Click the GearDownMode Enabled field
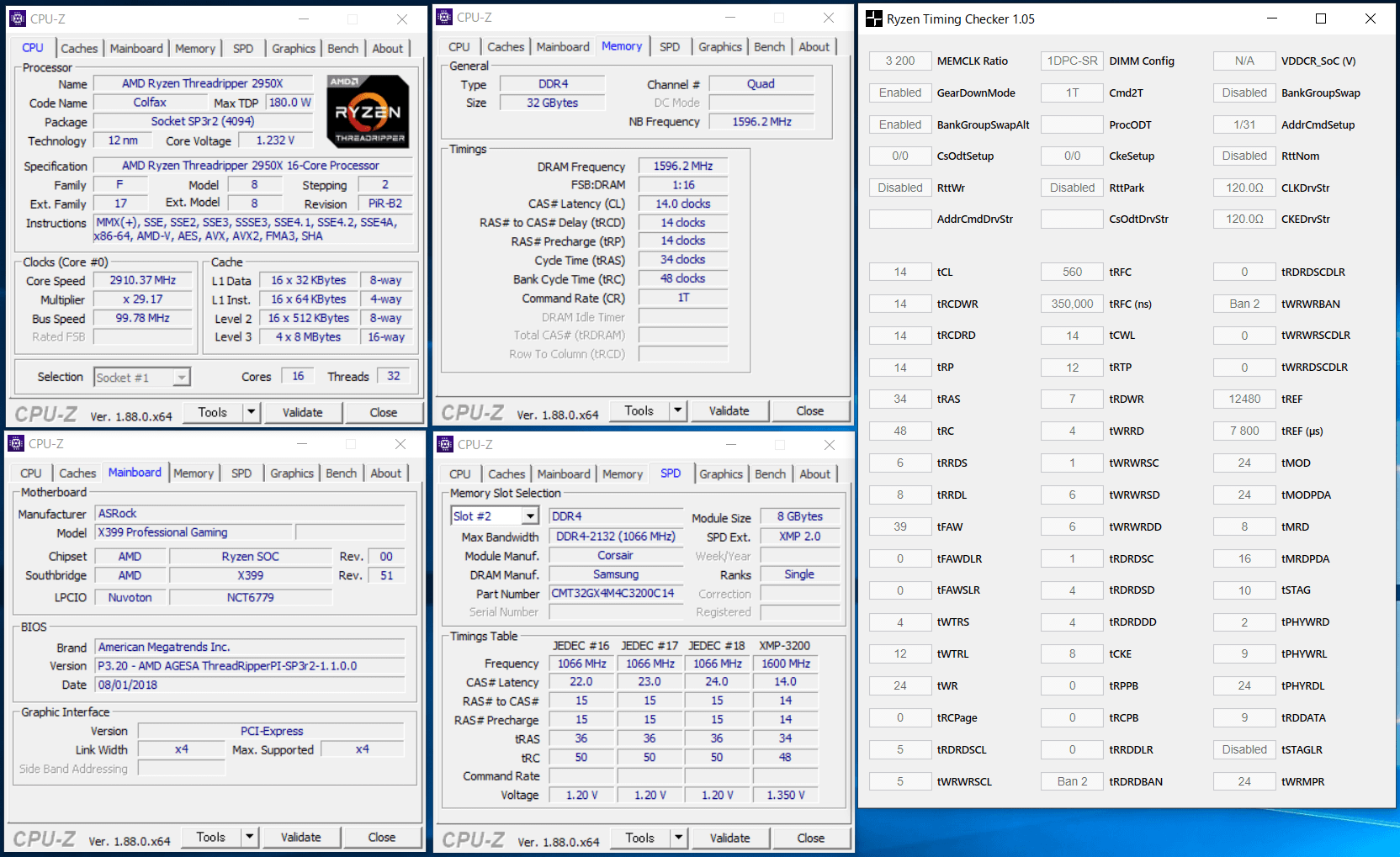Viewport: 1400px width, 857px height. coord(900,93)
